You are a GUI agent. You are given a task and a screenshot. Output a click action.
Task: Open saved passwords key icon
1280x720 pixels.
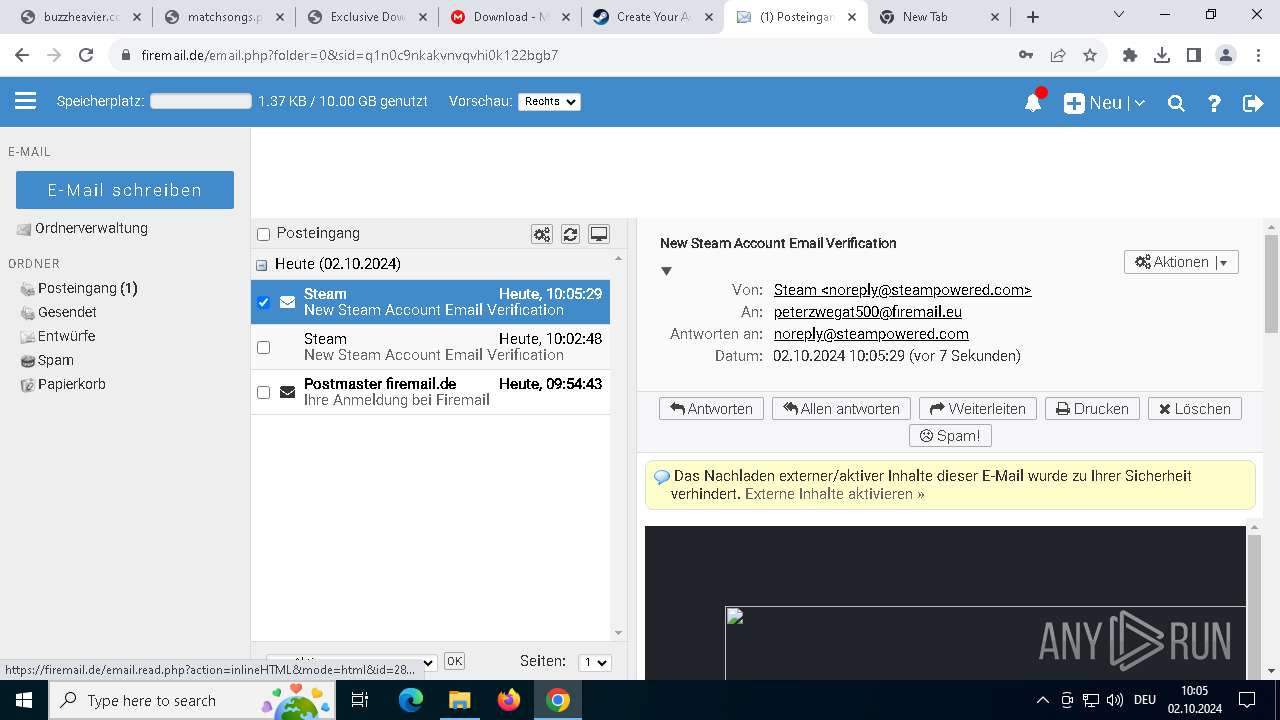pos(1026,56)
